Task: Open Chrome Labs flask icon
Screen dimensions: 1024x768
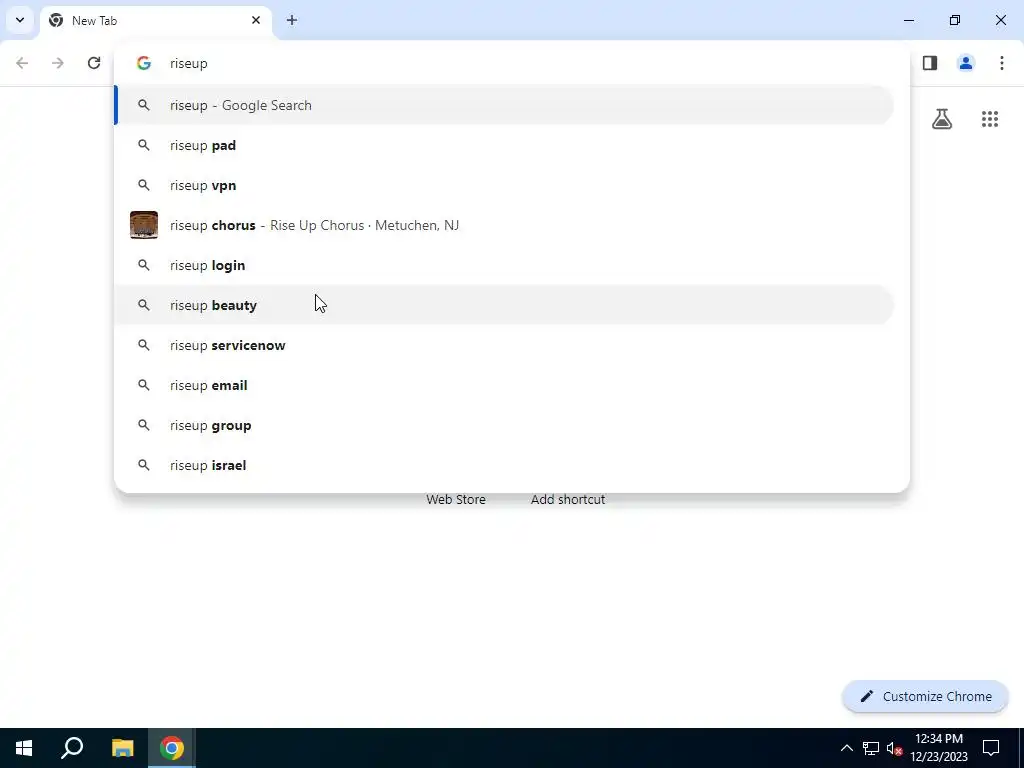Action: tap(942, 119)
